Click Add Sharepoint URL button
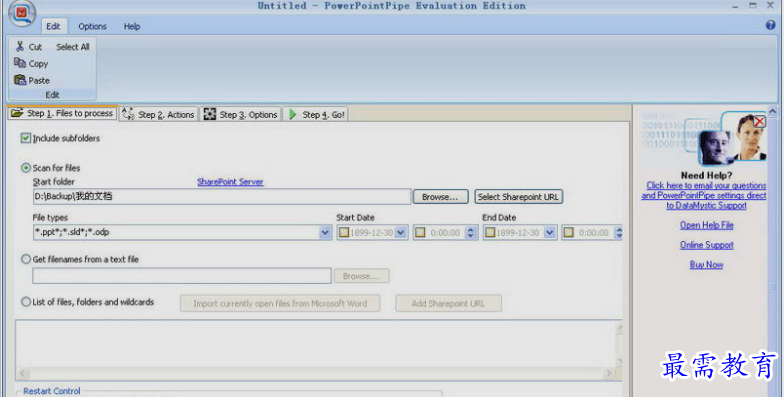The image size is (784, 397). click(x=448, y=304)
